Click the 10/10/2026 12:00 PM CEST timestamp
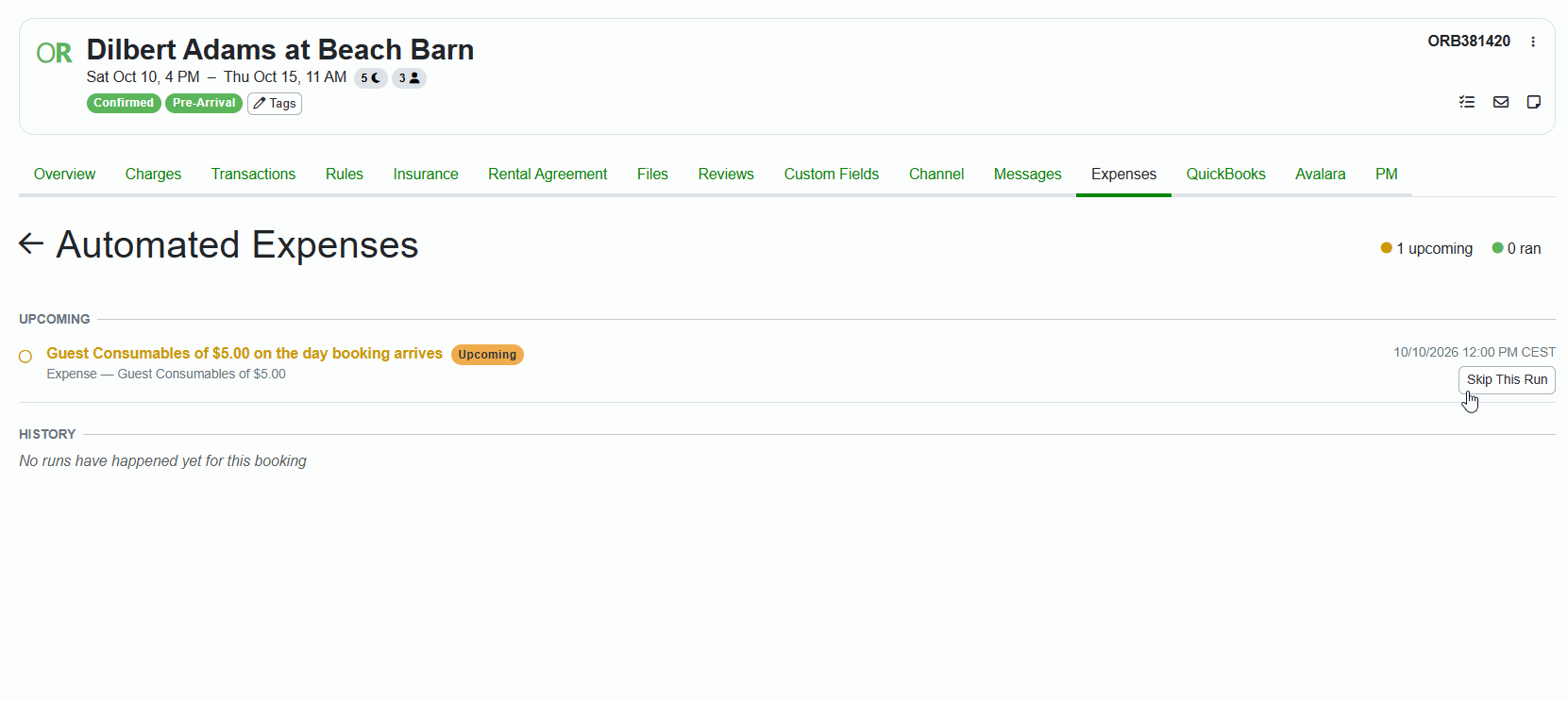Screen dimensions: 1568x701 pyautogui.click(x=1475, y=352)
